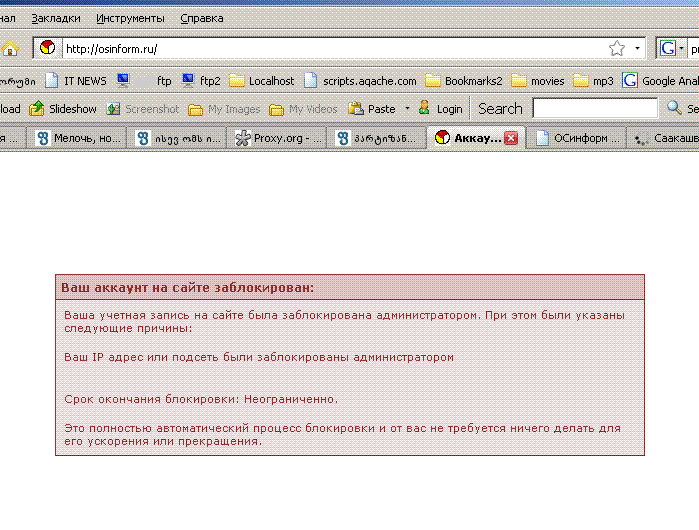
Task: Open the Инструменты menu
Action: [130, 18]
